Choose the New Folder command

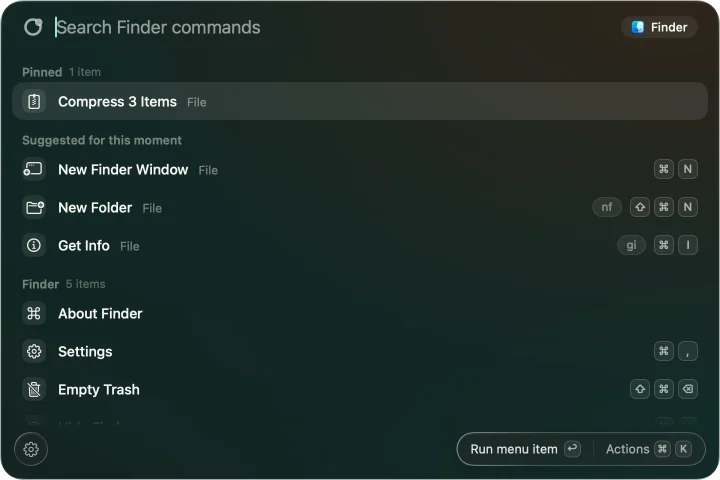click(360, 208)
